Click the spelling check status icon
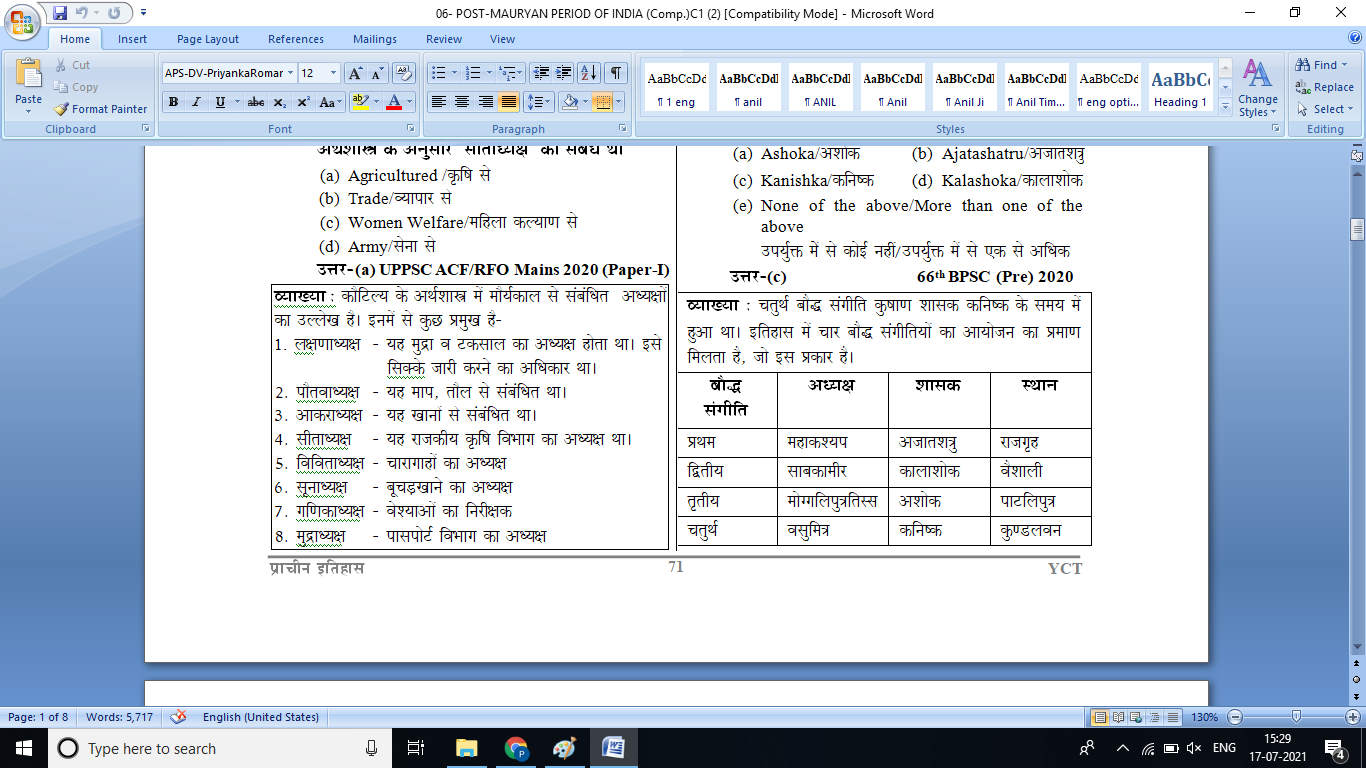Viewport: 1366px width, 768px height. [179, 717]
